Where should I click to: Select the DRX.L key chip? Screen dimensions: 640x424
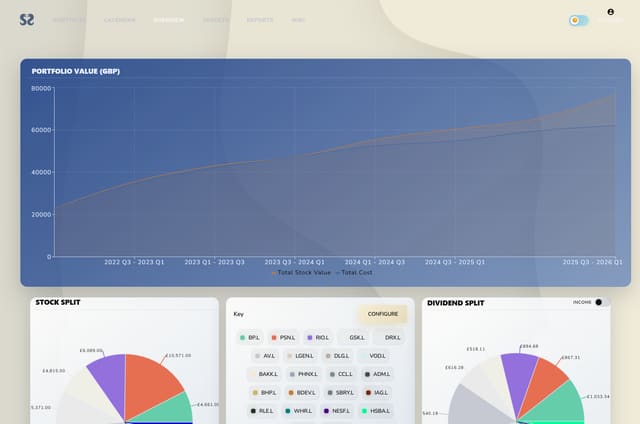(x=389, y=337)
